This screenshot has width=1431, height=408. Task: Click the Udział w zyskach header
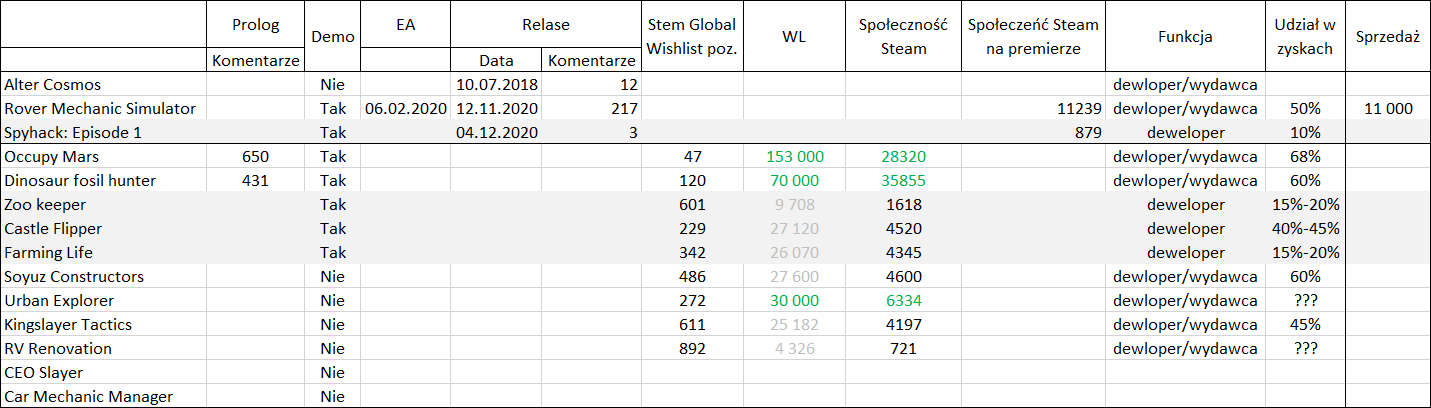[x=1305, y=37]
